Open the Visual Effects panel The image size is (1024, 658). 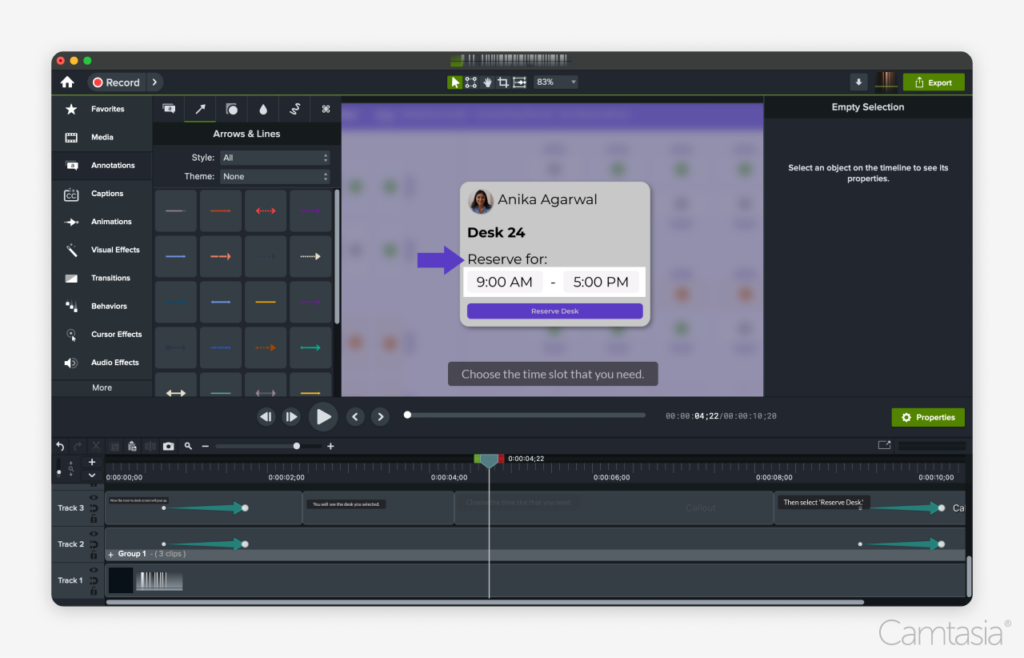pyautogui.click(x=102, y=250)
